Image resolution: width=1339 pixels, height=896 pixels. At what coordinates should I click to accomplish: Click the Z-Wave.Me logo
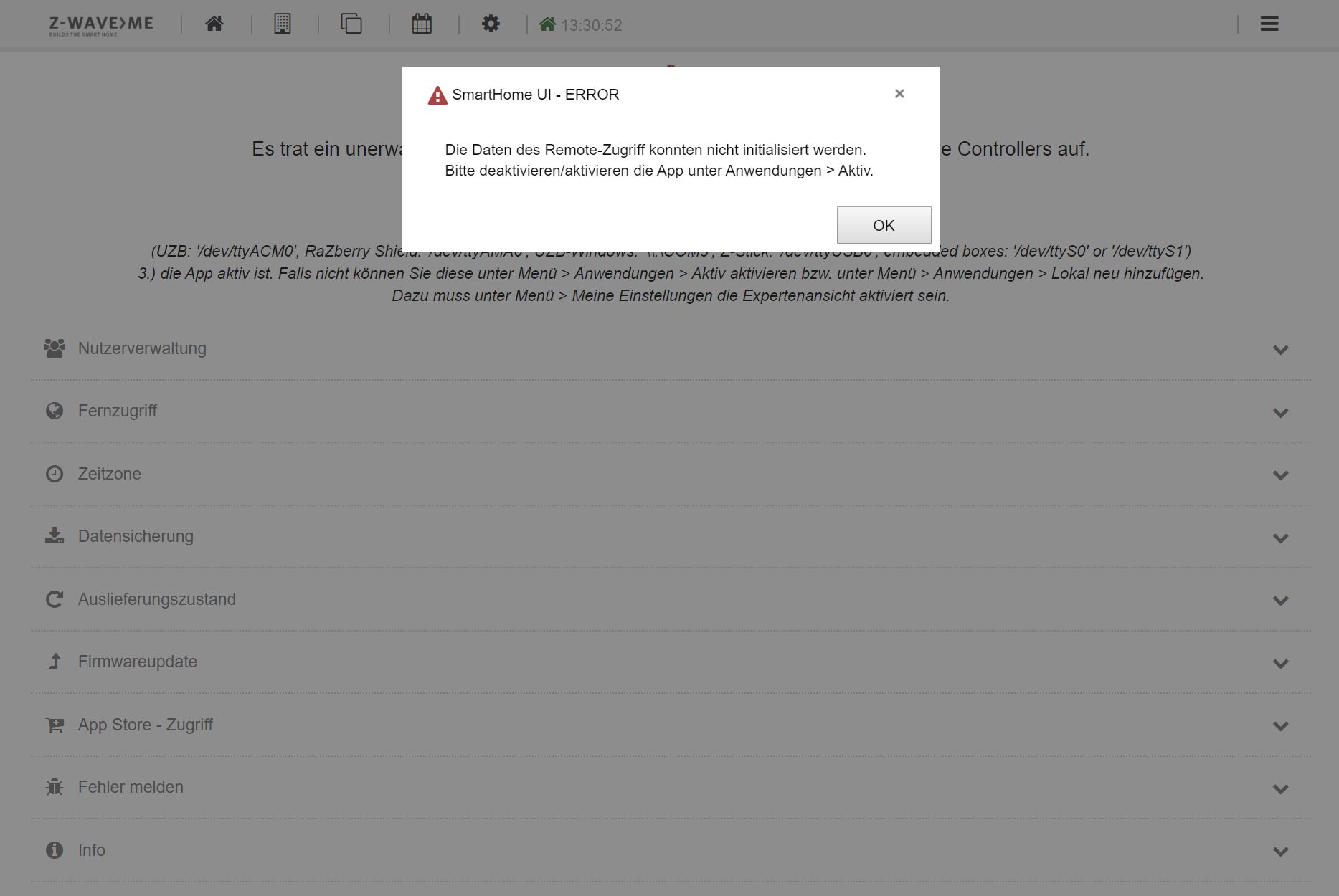click(x=101, y=24)
